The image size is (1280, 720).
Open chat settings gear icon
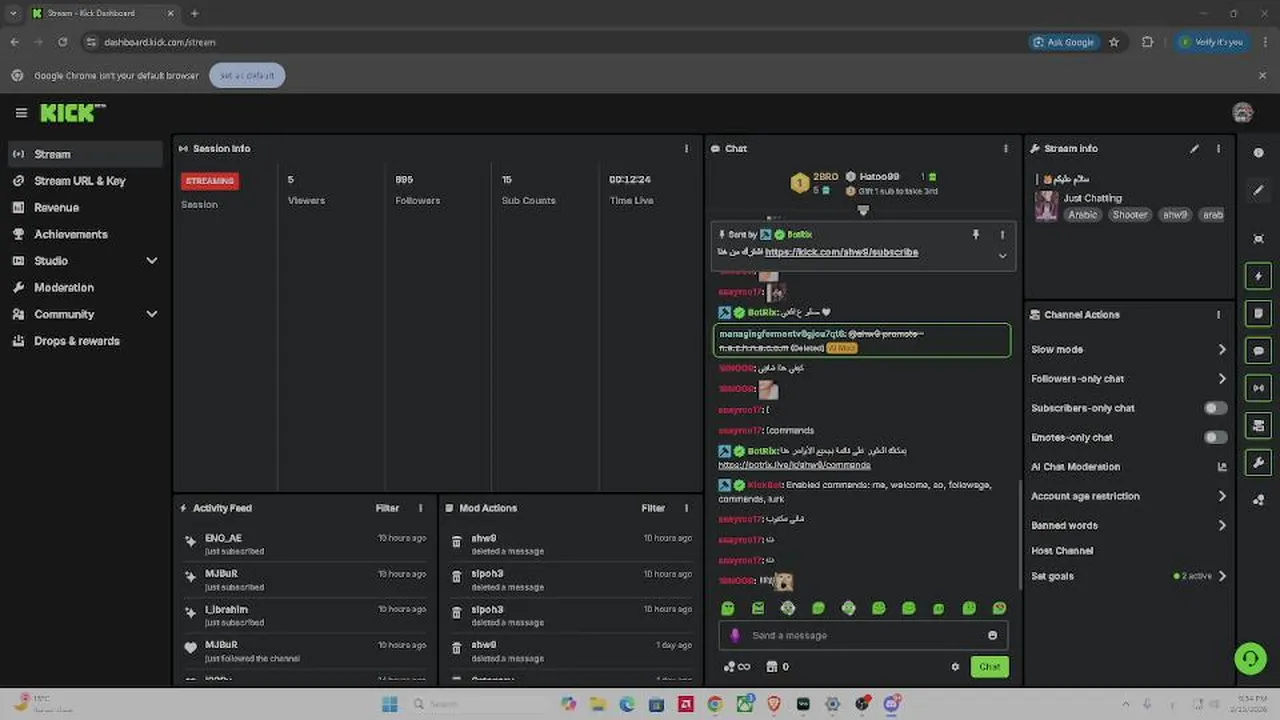tap(955, 667)
